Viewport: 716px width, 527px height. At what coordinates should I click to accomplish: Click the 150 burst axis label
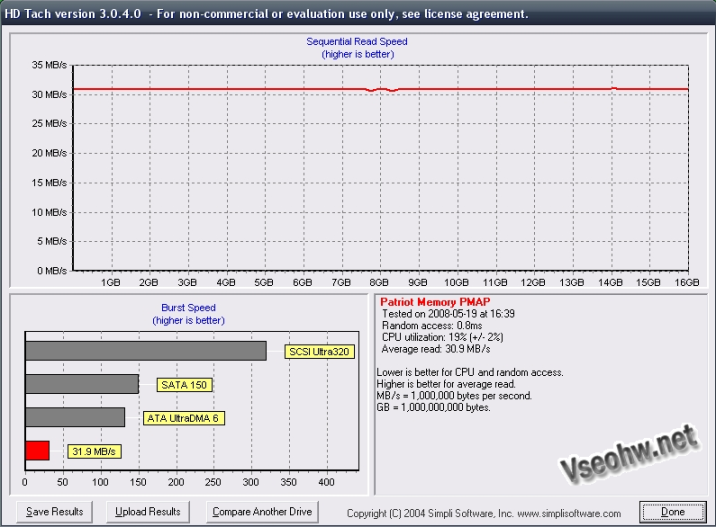click(x=138, y=482)
